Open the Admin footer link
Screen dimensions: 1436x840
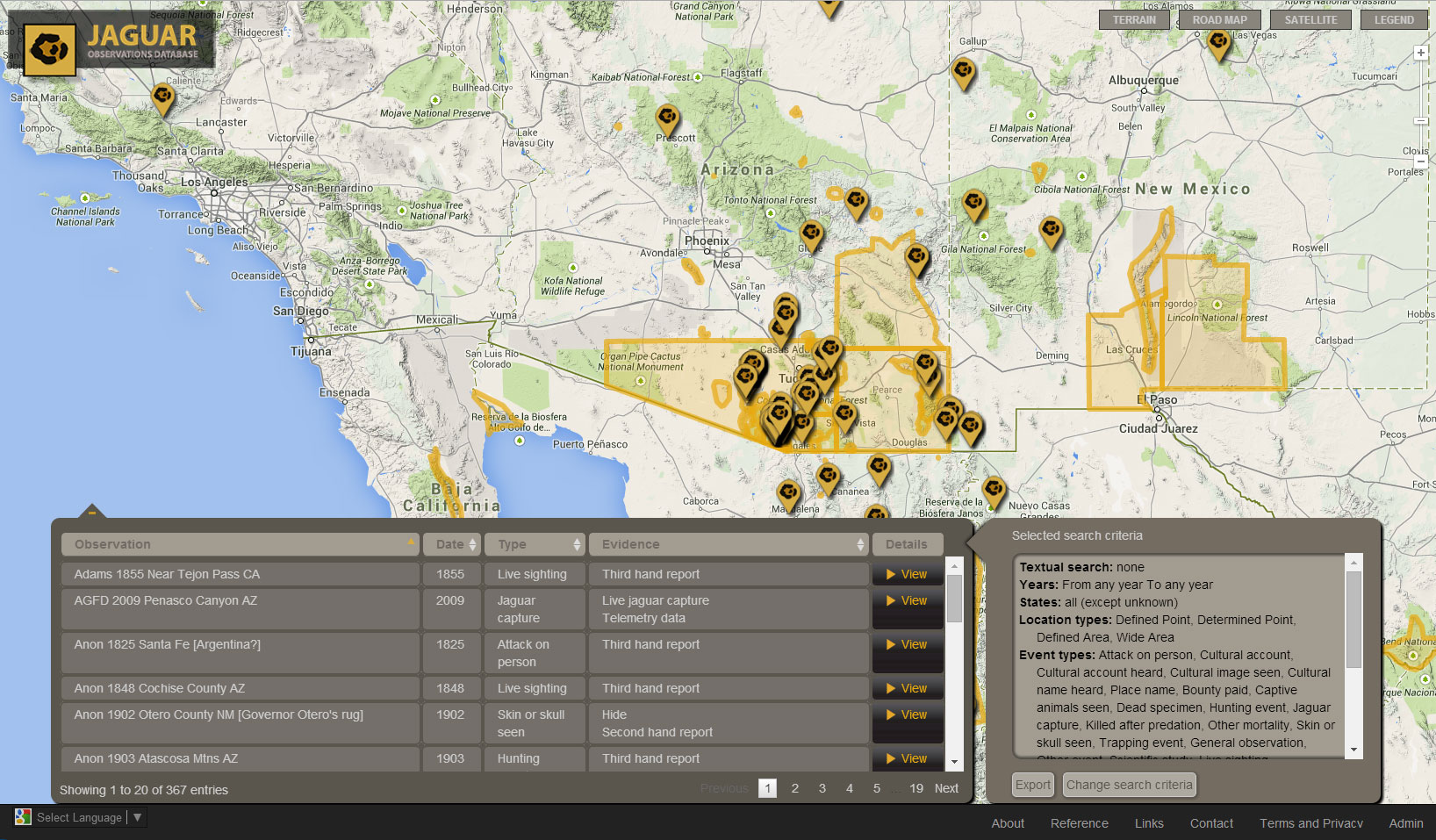(1406, 823)
